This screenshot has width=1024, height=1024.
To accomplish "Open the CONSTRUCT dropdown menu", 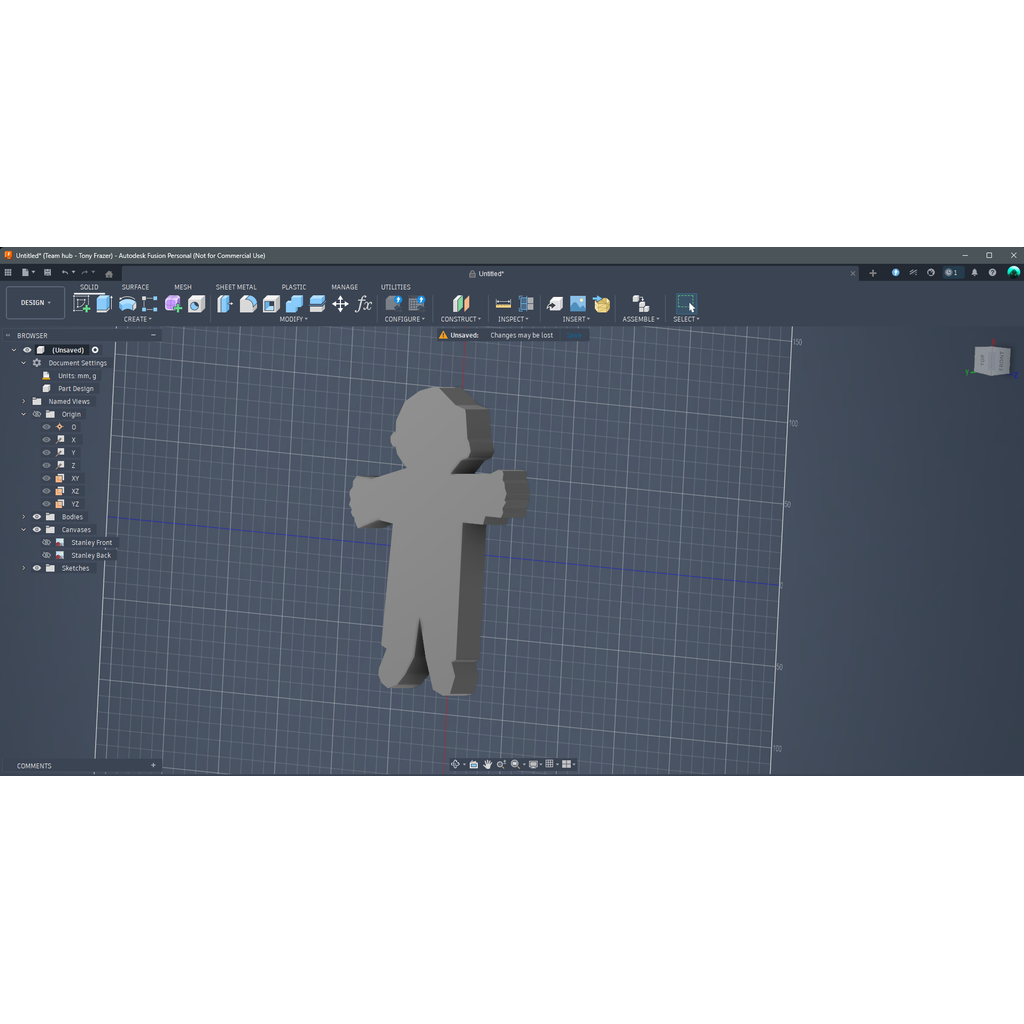I will tap(460, 319).
